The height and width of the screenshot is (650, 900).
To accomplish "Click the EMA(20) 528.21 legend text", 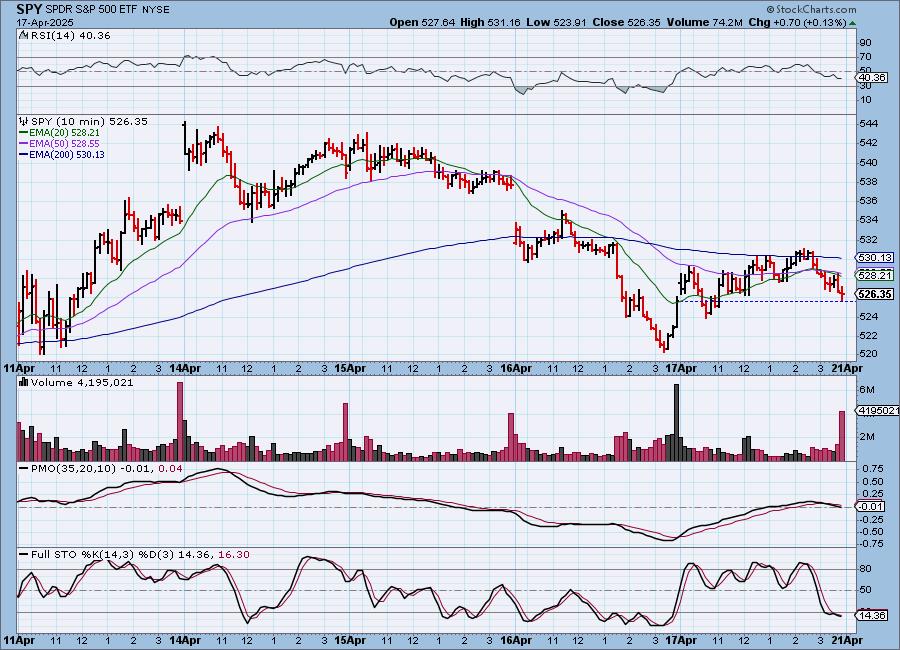I will (x=64, y=133).
